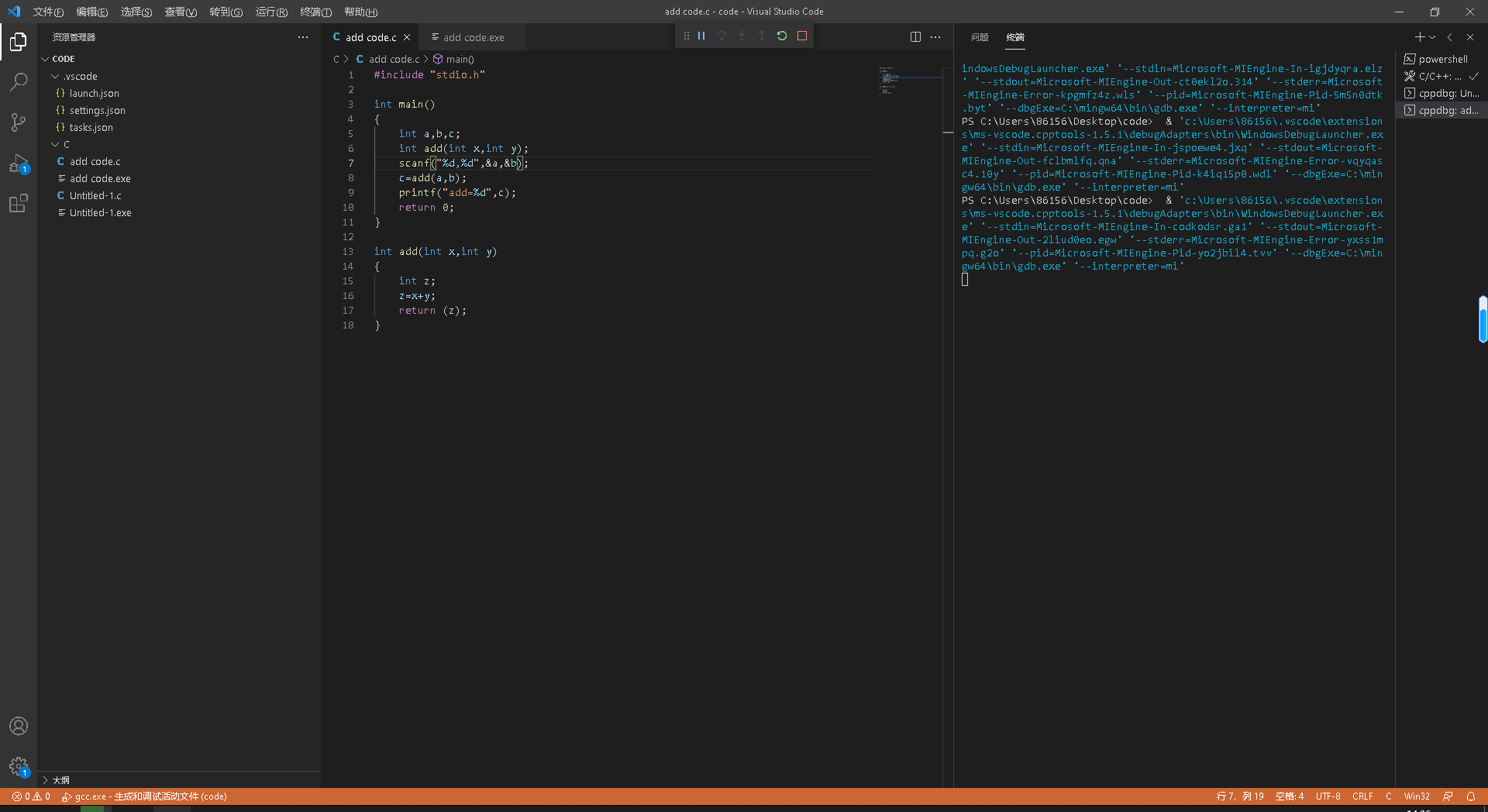Restart the debug session
This screenshot has width=1488, height=812.
point(782,36)
